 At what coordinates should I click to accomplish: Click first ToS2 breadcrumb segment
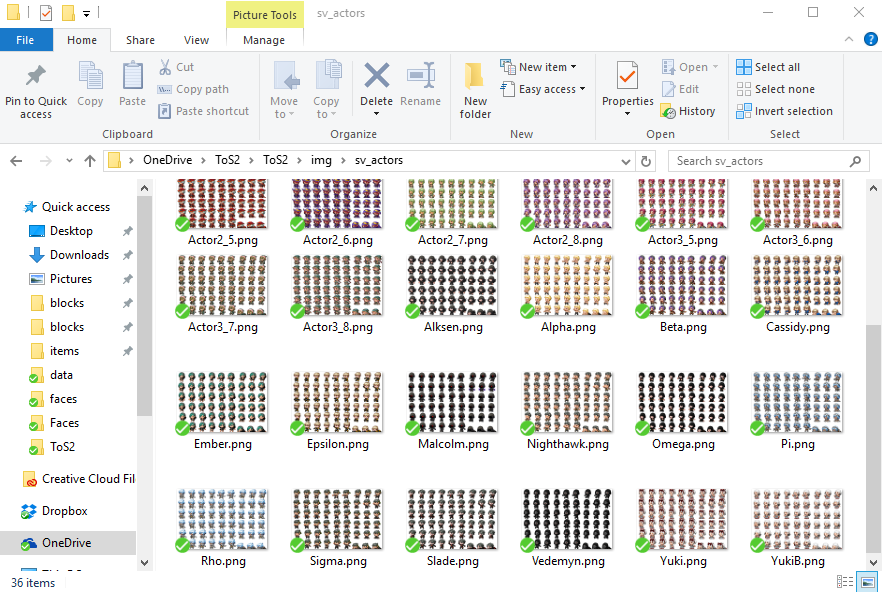227,160
